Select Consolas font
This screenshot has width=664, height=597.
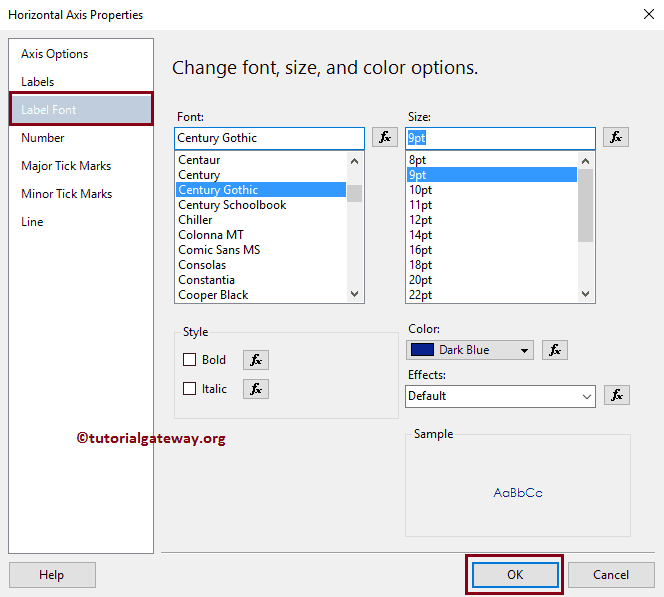(261, 265)
